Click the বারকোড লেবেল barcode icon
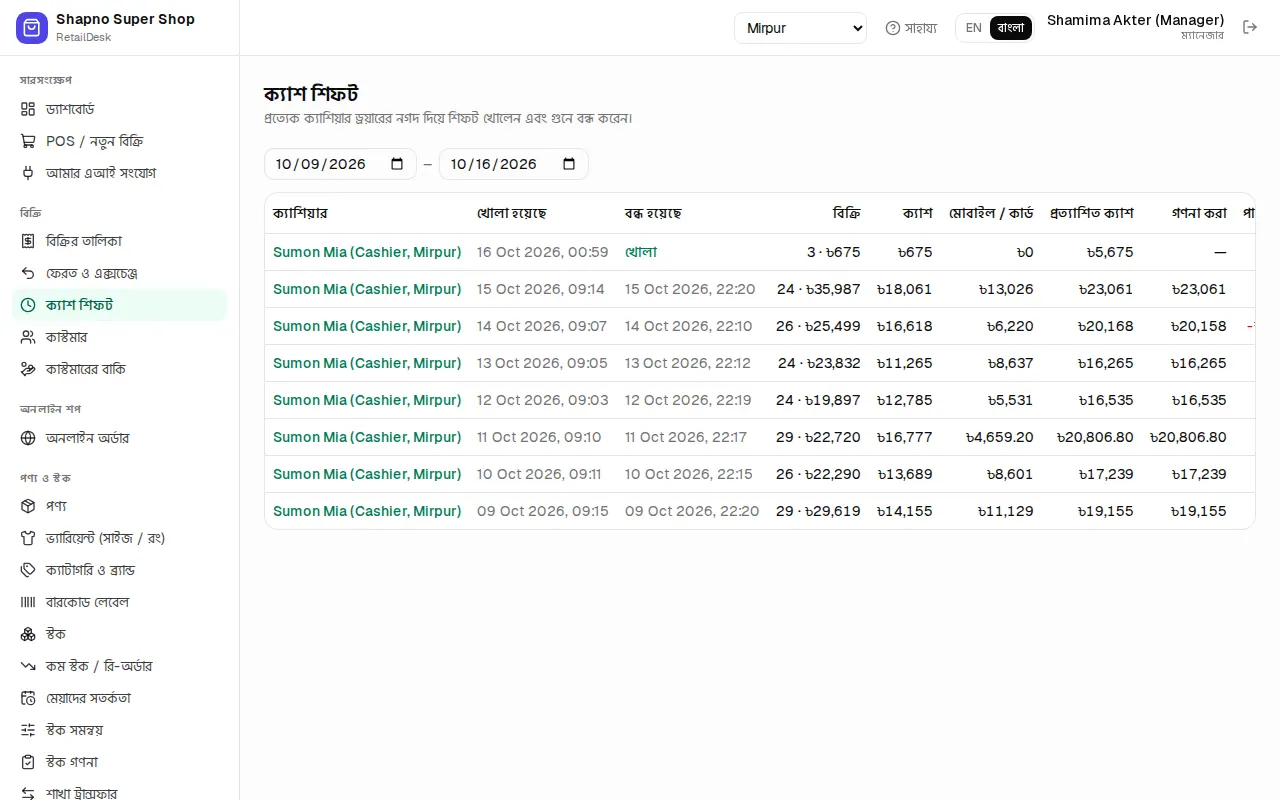Image resolution: width=1280 pixels, height=800 pixels. [28, 602]
